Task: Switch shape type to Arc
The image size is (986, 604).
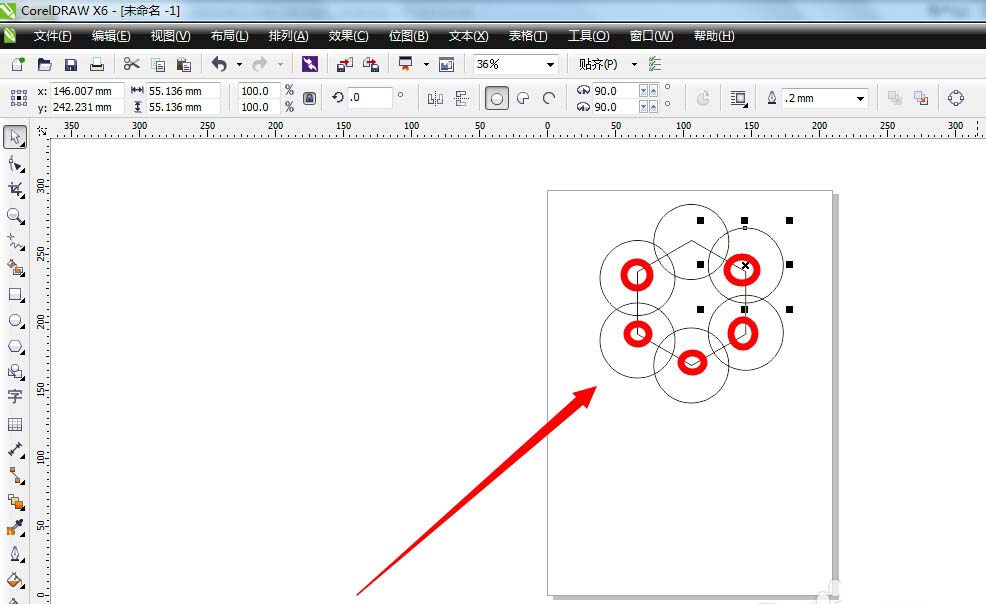Action: (548, 98)
